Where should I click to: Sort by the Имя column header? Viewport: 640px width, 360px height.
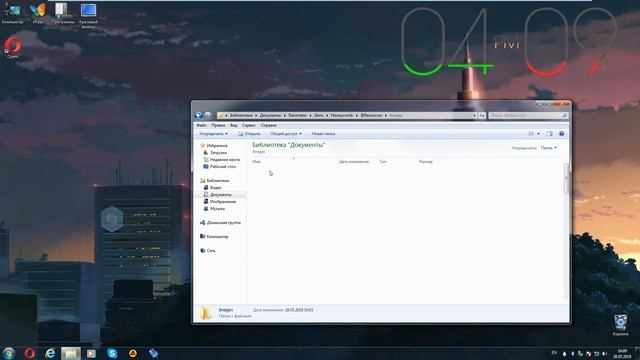256,162
